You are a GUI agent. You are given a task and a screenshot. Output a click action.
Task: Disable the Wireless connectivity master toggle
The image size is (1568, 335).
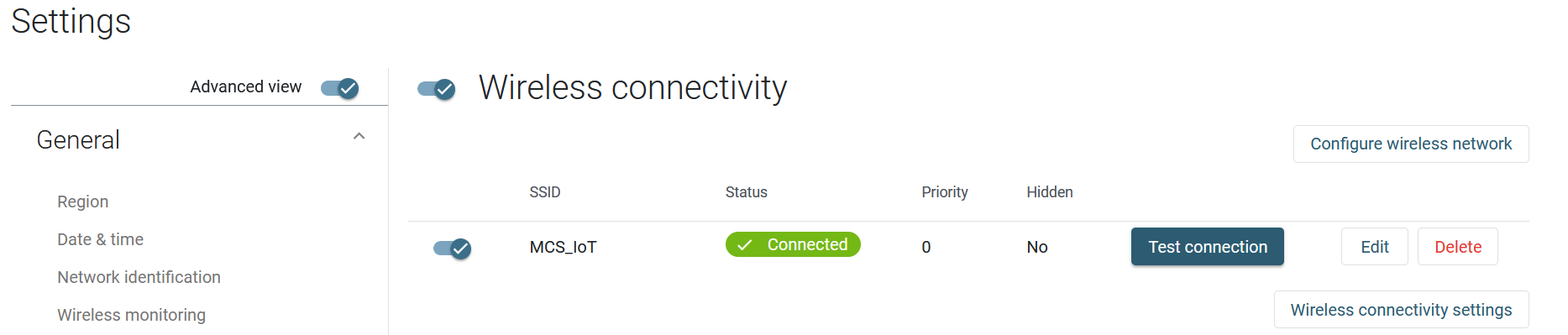(437, 88)
